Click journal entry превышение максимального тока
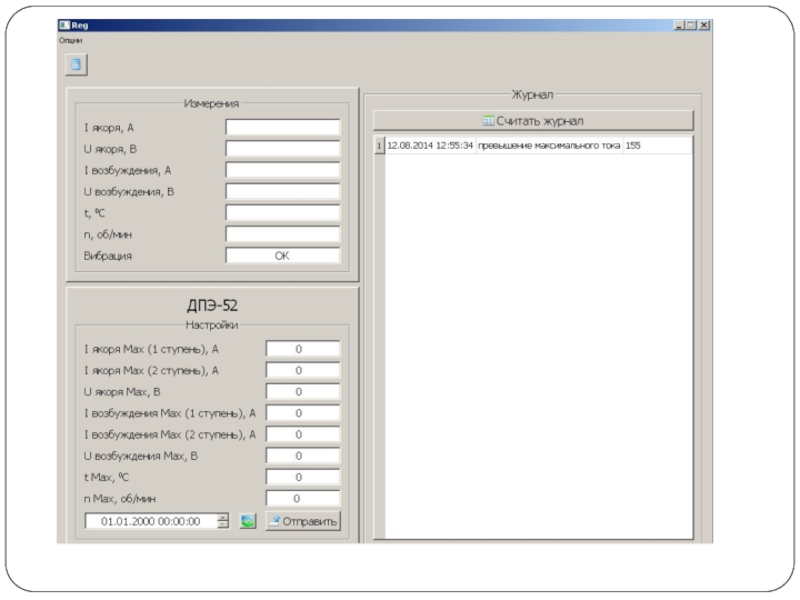Image resolution: width=800 pixels, height=600 pixels. [x=549, y=146]
